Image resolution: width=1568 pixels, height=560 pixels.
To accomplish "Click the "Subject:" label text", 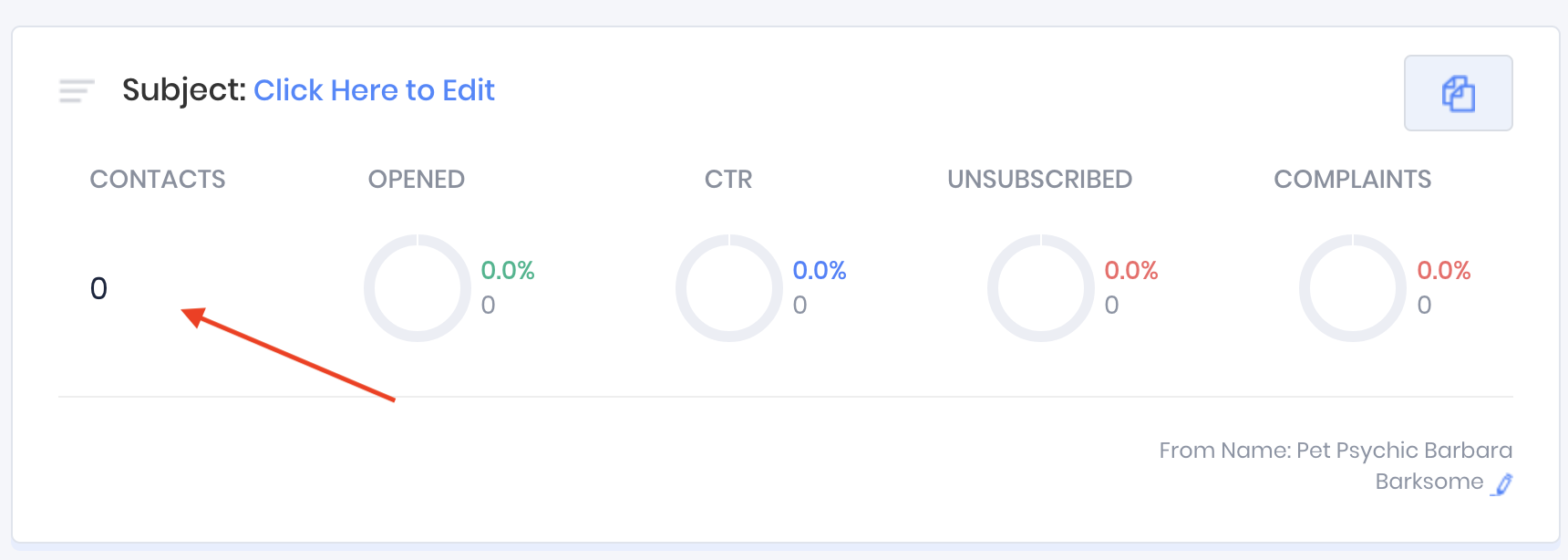I will pos(184,90).
